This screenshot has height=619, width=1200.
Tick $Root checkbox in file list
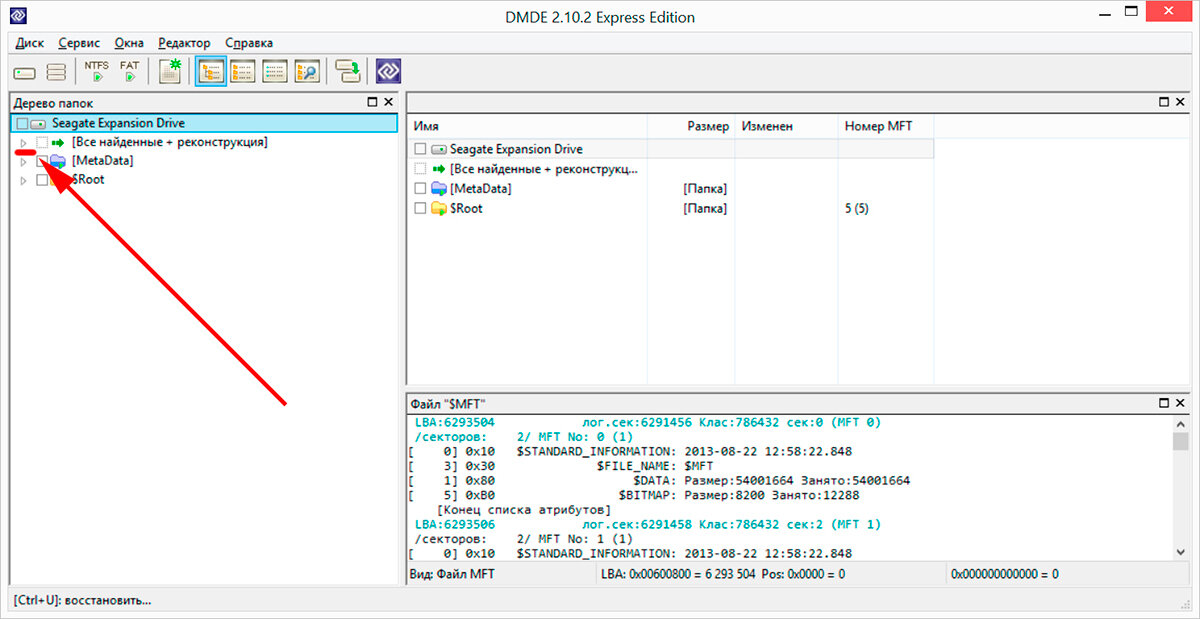click(x=421, y=209)
